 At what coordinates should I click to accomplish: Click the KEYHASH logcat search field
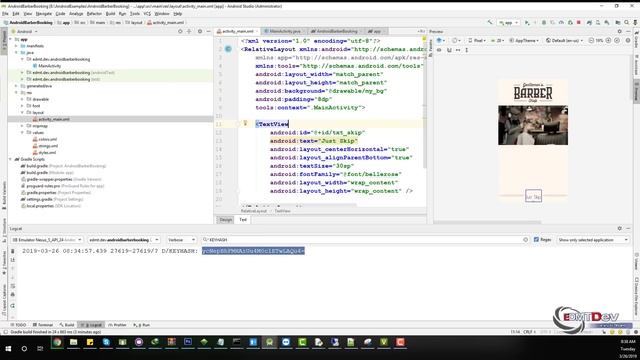click(366, 240)
